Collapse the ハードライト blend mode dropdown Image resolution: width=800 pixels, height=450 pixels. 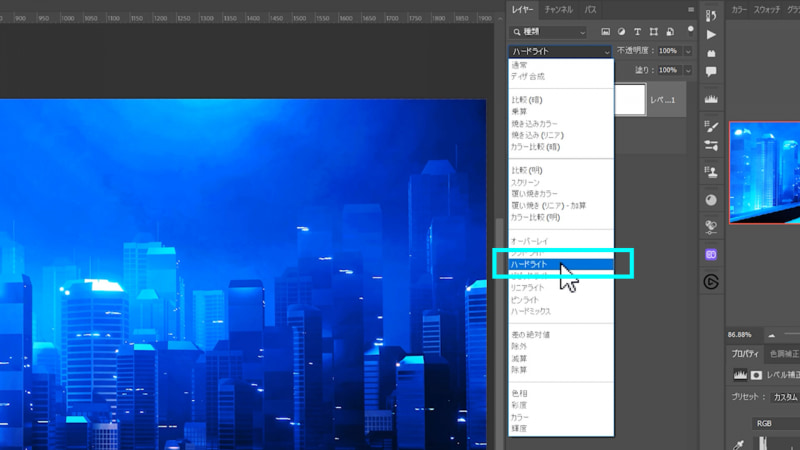coord(559,51)
